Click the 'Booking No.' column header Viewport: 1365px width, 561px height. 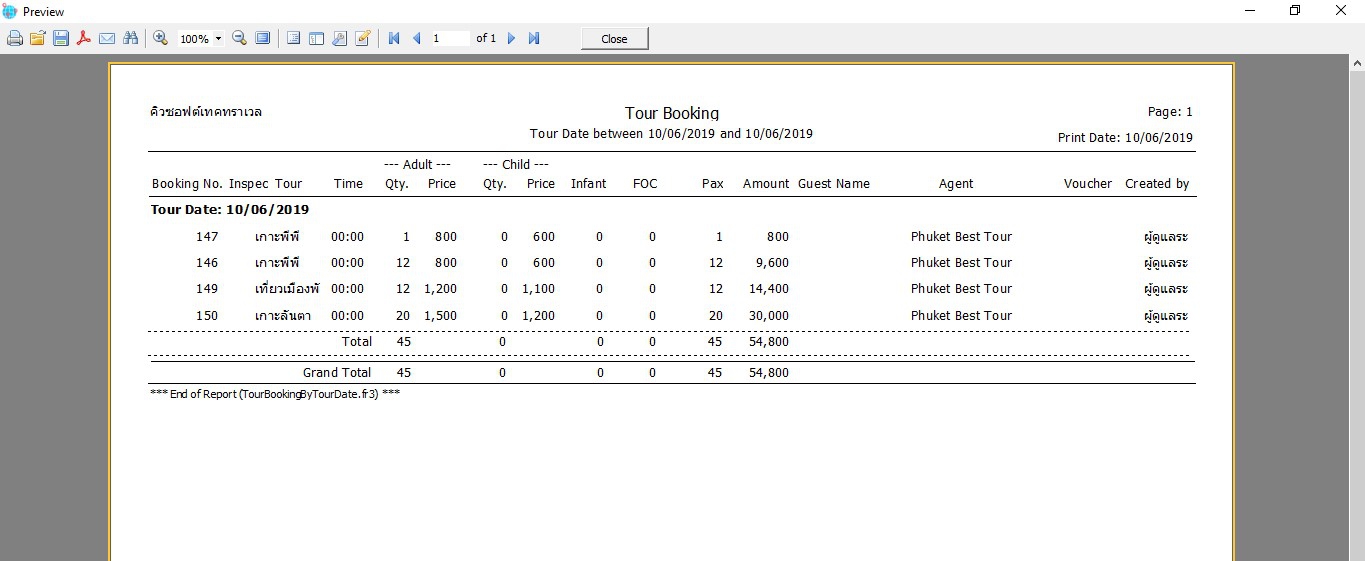click(187, 184)
